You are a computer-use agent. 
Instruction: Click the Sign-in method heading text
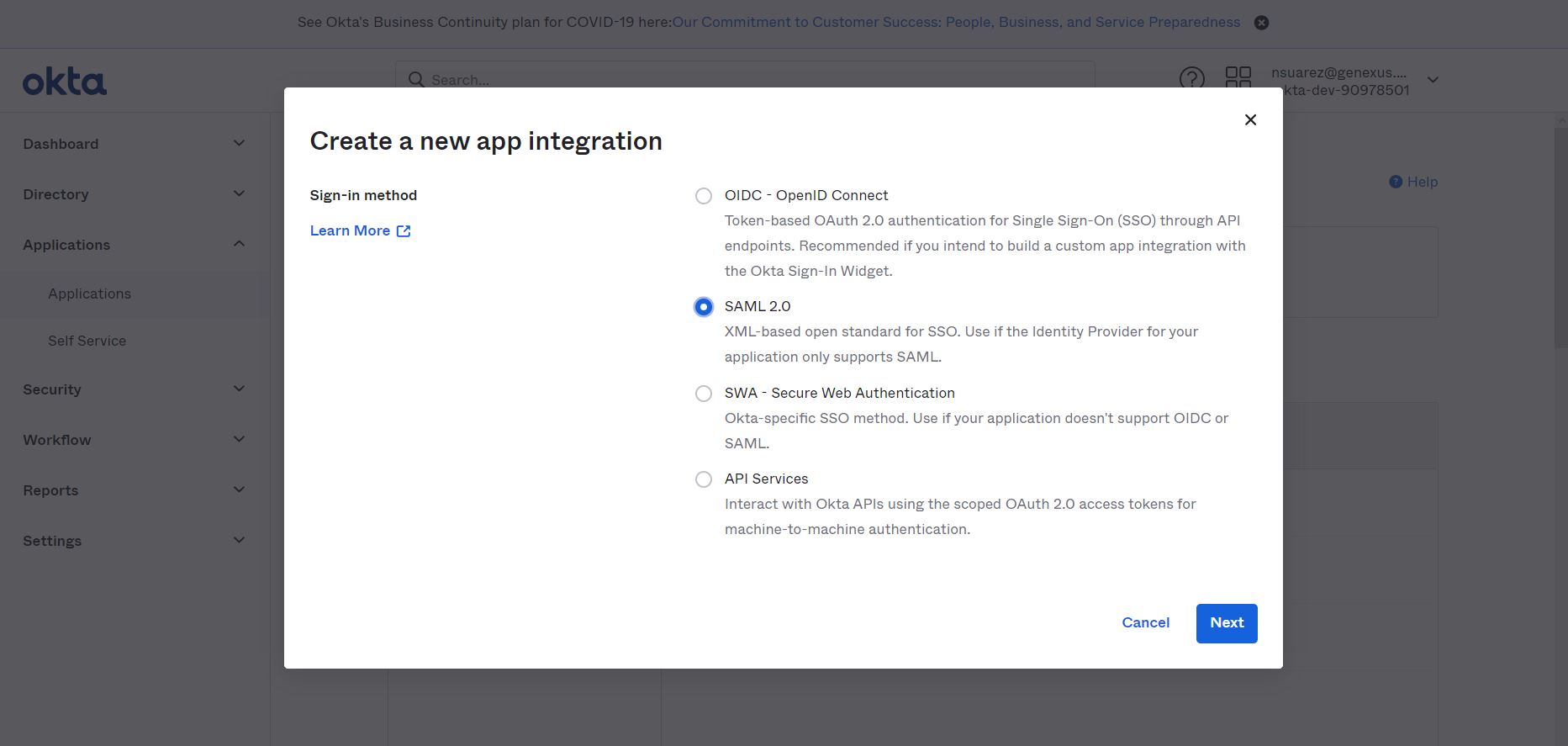point(363,195)
